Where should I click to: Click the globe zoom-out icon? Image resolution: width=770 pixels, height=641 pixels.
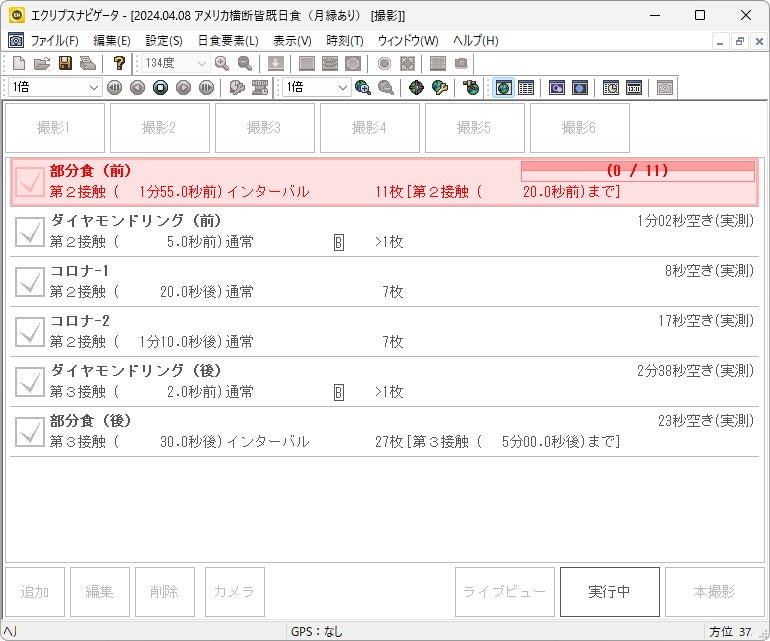(386, 88)
